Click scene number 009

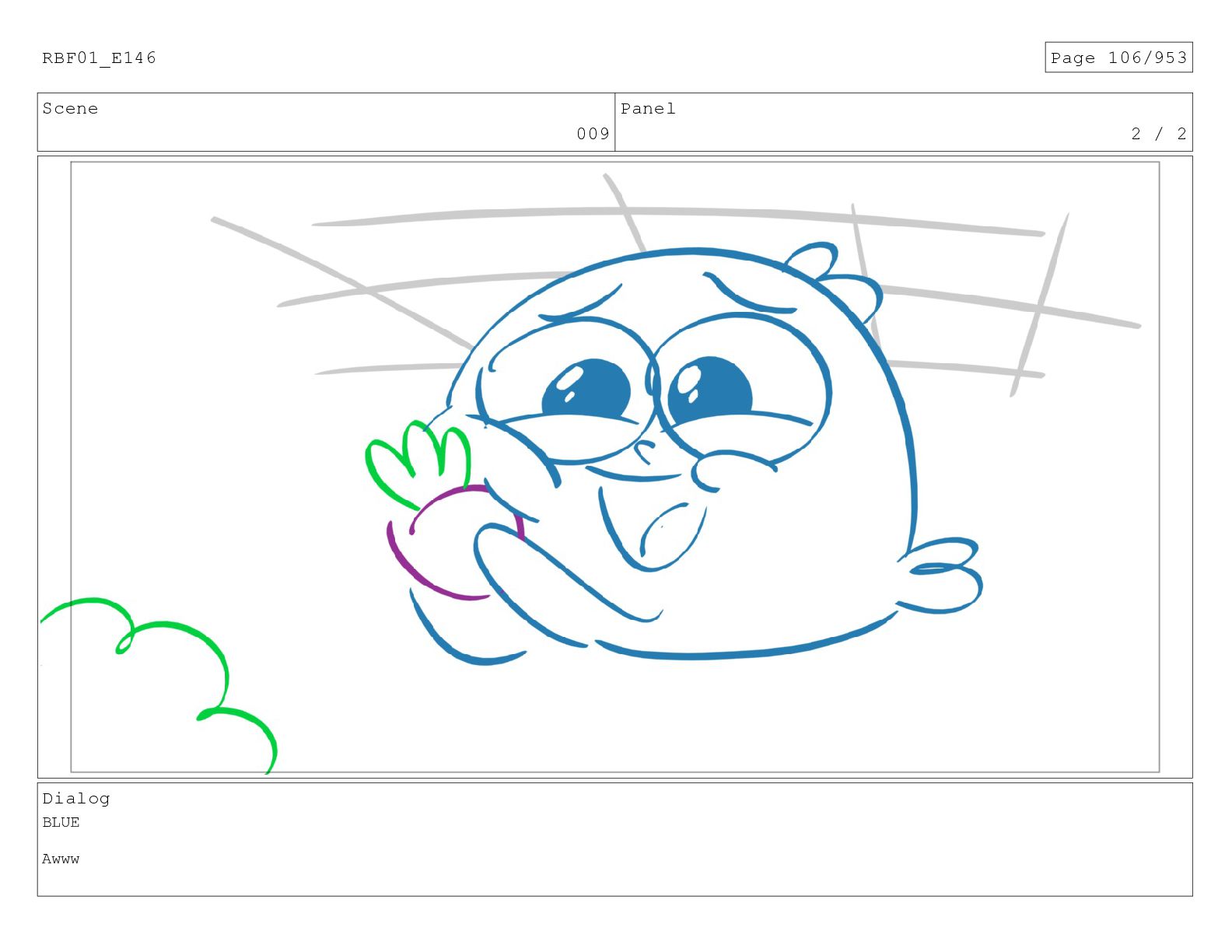click(593, 134)
